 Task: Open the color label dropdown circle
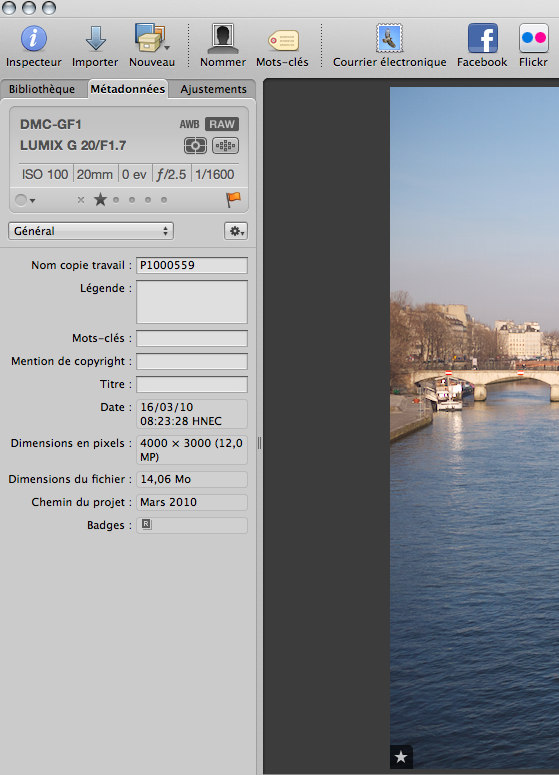click(x=25, y=200)
